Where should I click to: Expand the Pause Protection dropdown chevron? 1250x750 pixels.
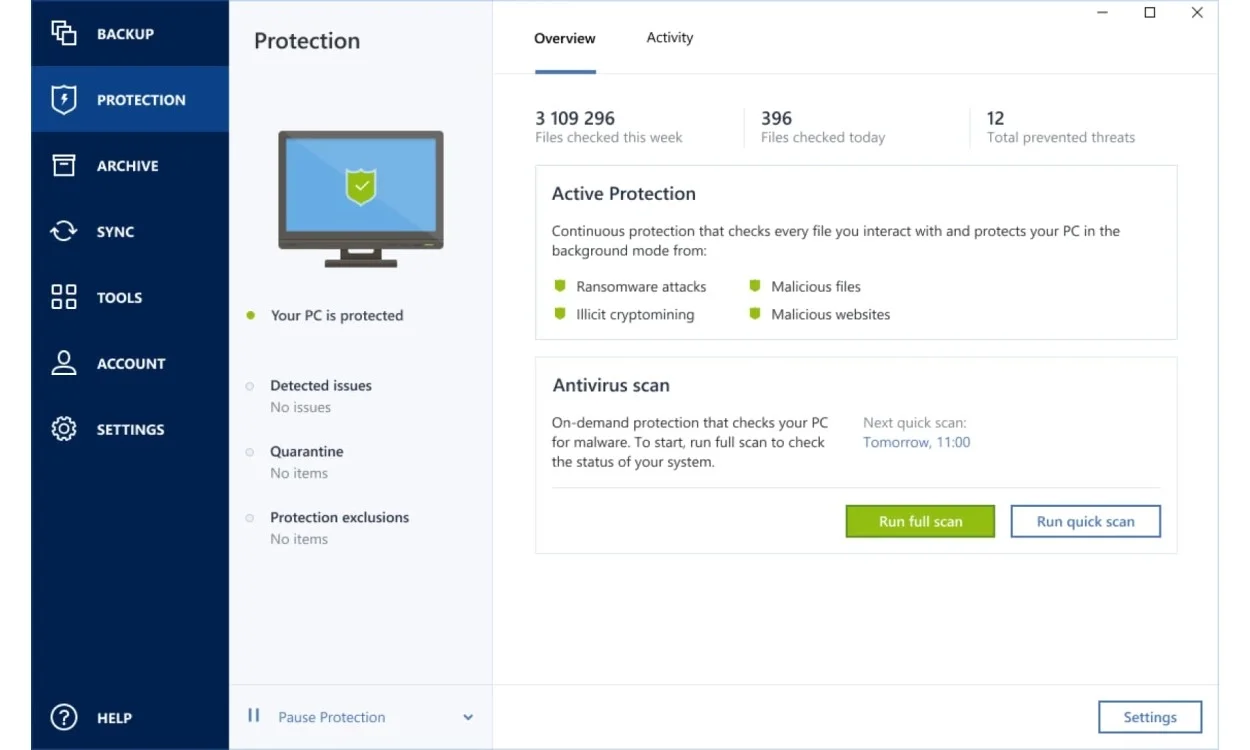click(467, 717)
